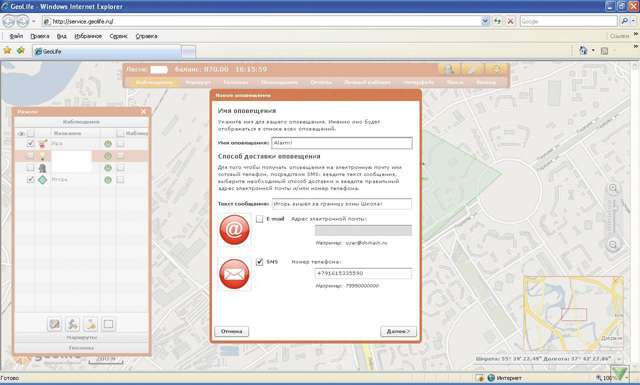Click the dark figure object icon in third row
Screen dimensions: 640x385
click(x=42, y=168)
